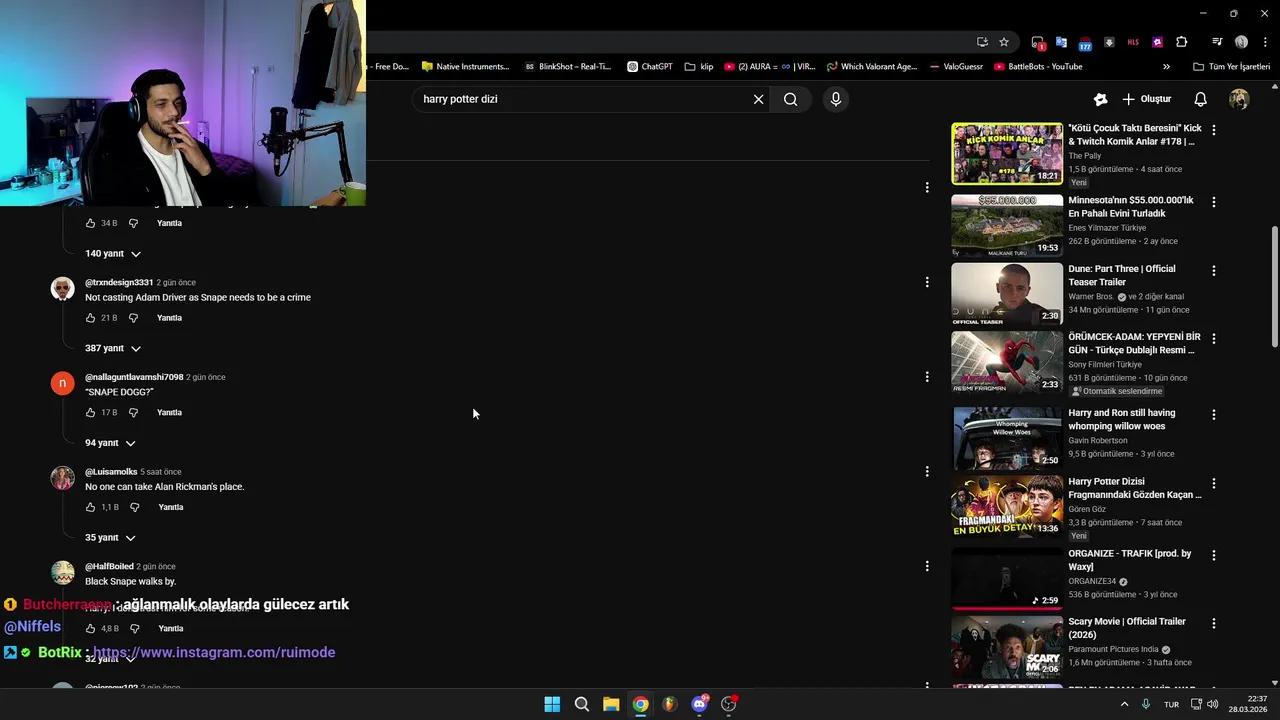
Task: Click the Oluştur create button
Action: tap(1146, 99)
